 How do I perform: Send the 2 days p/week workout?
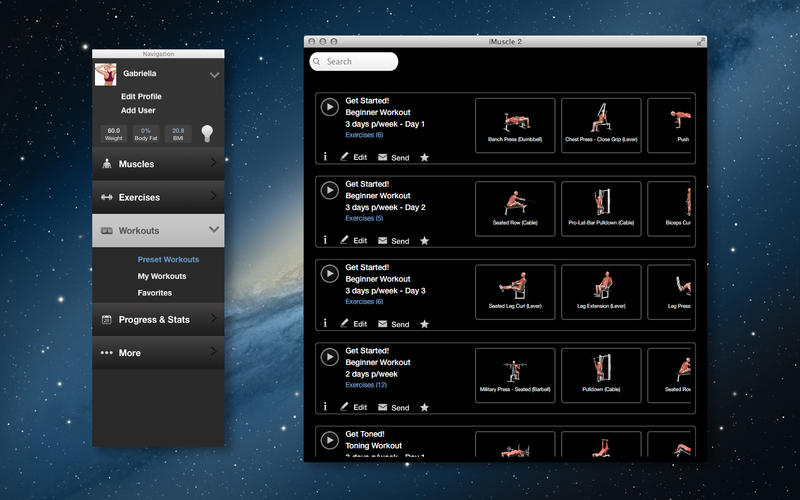393,408
